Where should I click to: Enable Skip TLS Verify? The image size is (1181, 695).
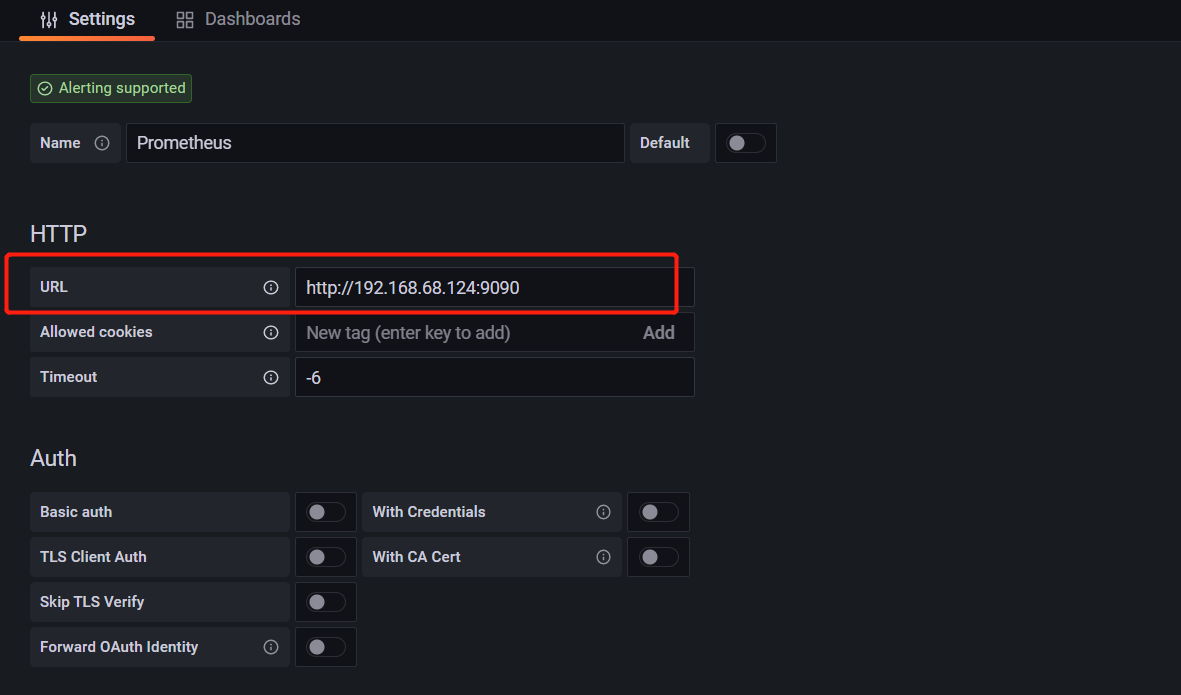tap(325, 601)
